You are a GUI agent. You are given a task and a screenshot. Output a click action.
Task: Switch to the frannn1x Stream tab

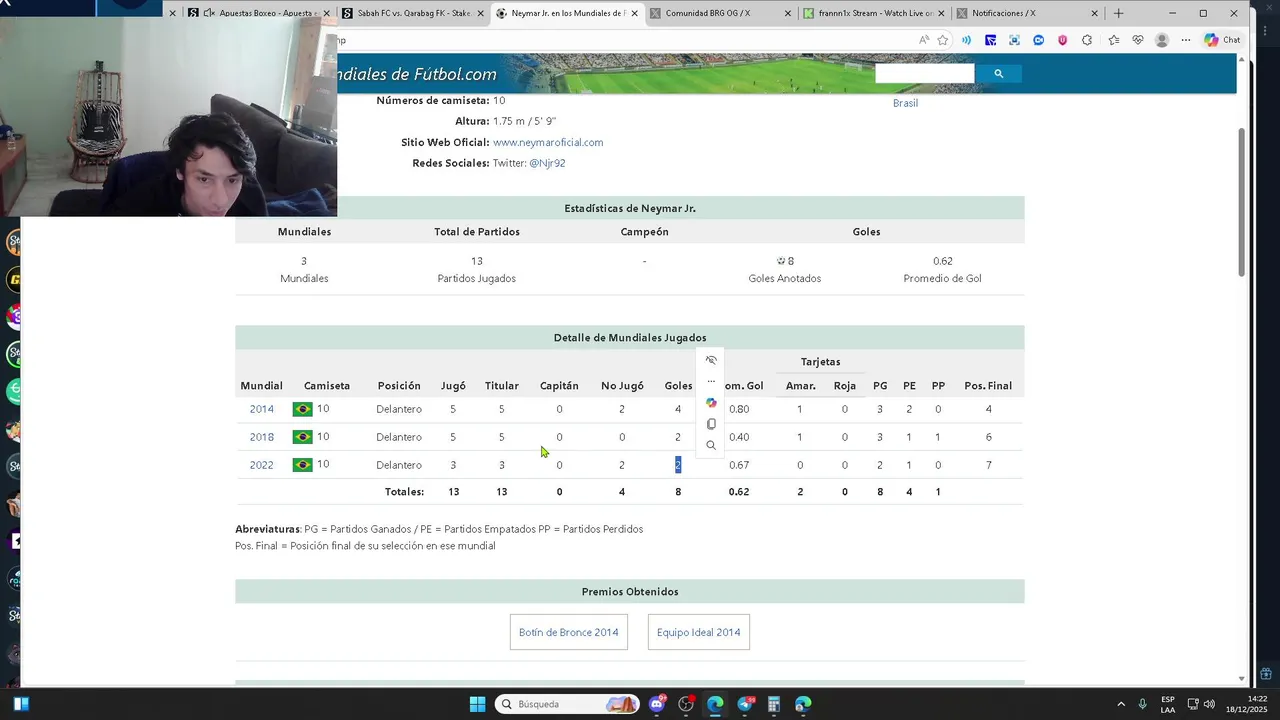coord(873,13)
